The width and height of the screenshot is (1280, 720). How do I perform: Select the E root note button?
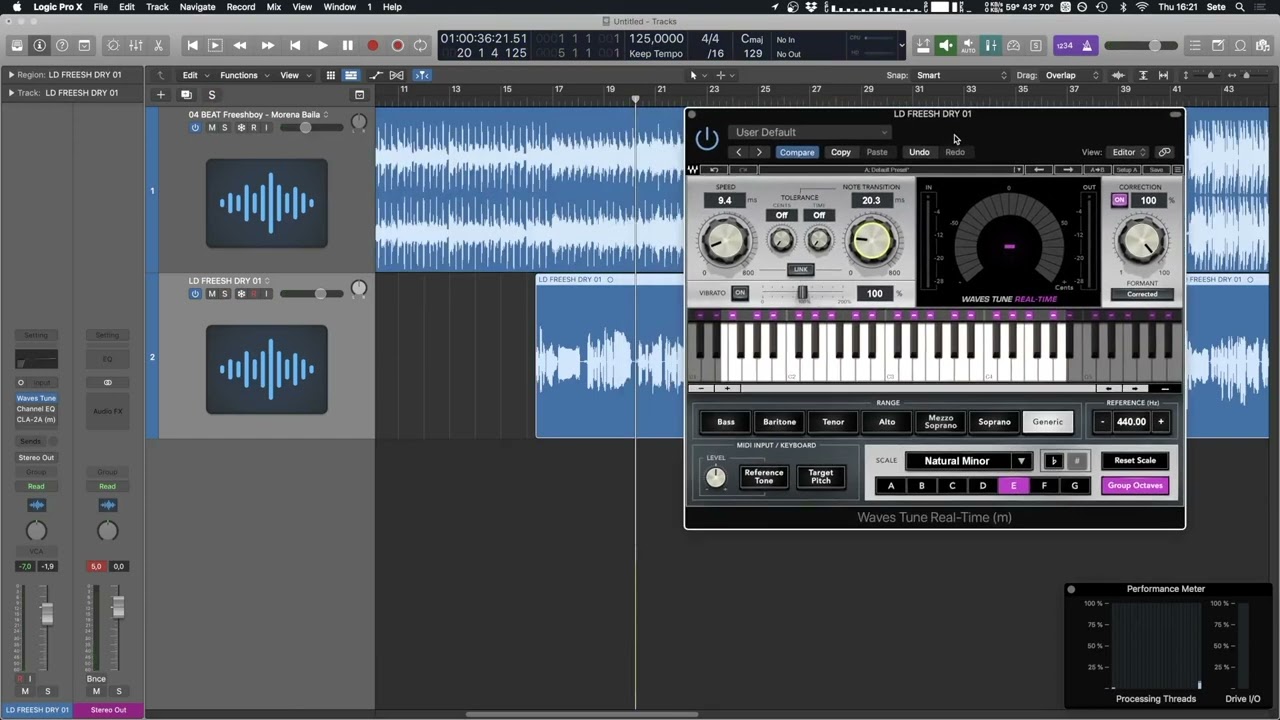click(1013, 486)
